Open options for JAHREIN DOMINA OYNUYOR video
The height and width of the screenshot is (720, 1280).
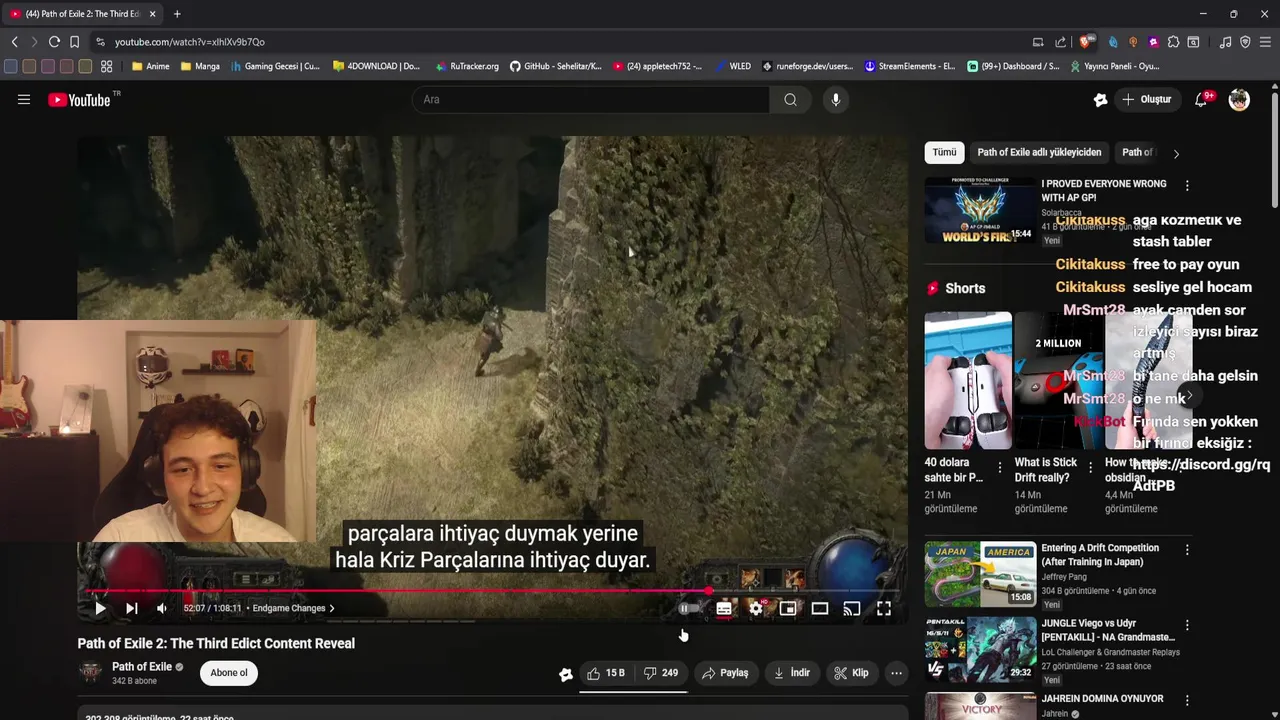(1187, 700)
